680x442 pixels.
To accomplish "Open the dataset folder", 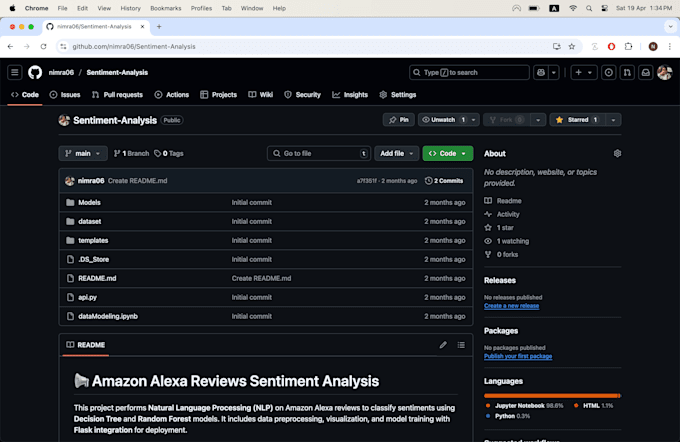I will 90,222.
